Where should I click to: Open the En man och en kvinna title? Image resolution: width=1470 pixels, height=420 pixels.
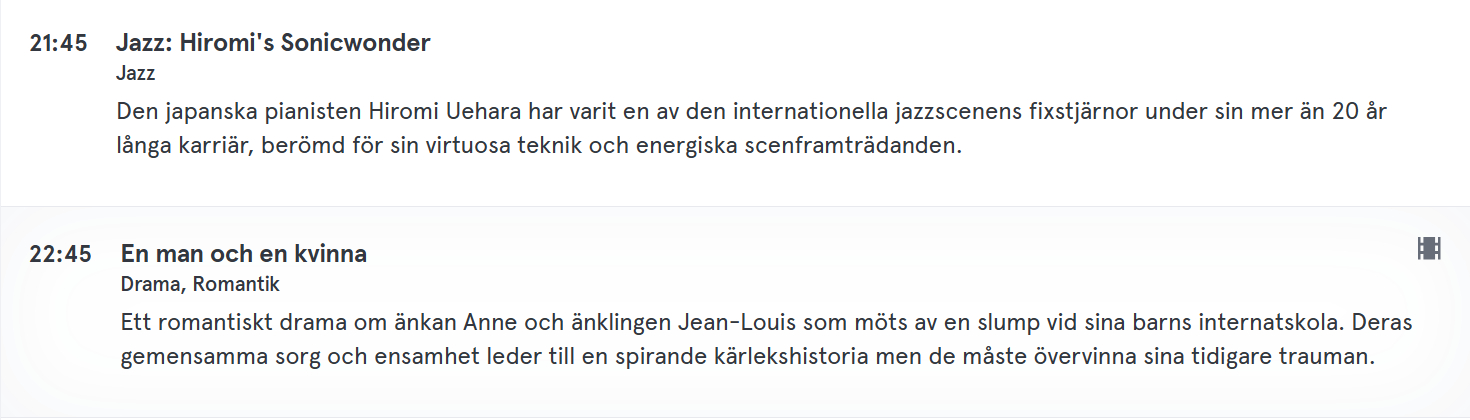coord(244,254)
